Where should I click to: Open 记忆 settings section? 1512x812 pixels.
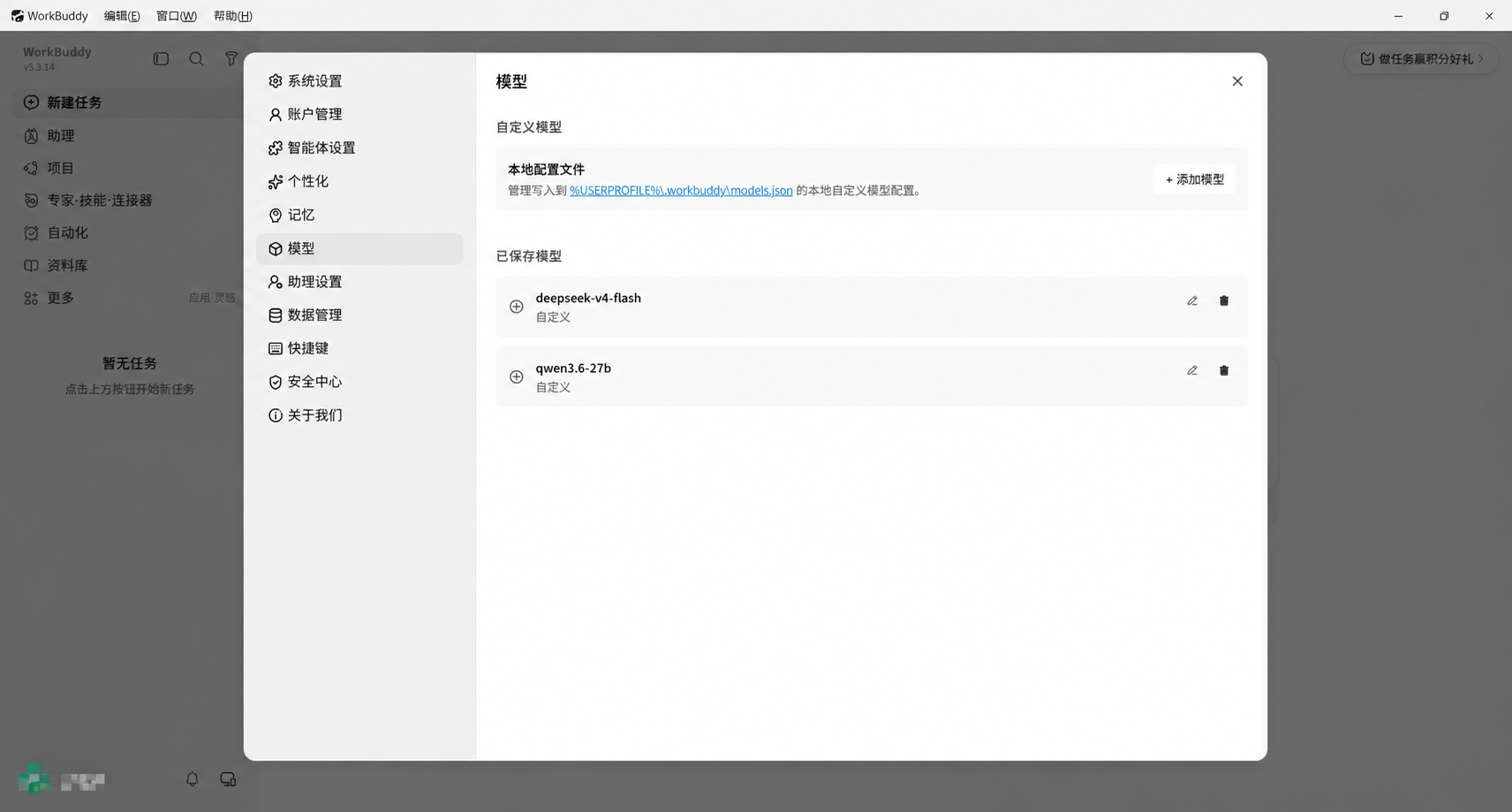click(x=359, y=215)
